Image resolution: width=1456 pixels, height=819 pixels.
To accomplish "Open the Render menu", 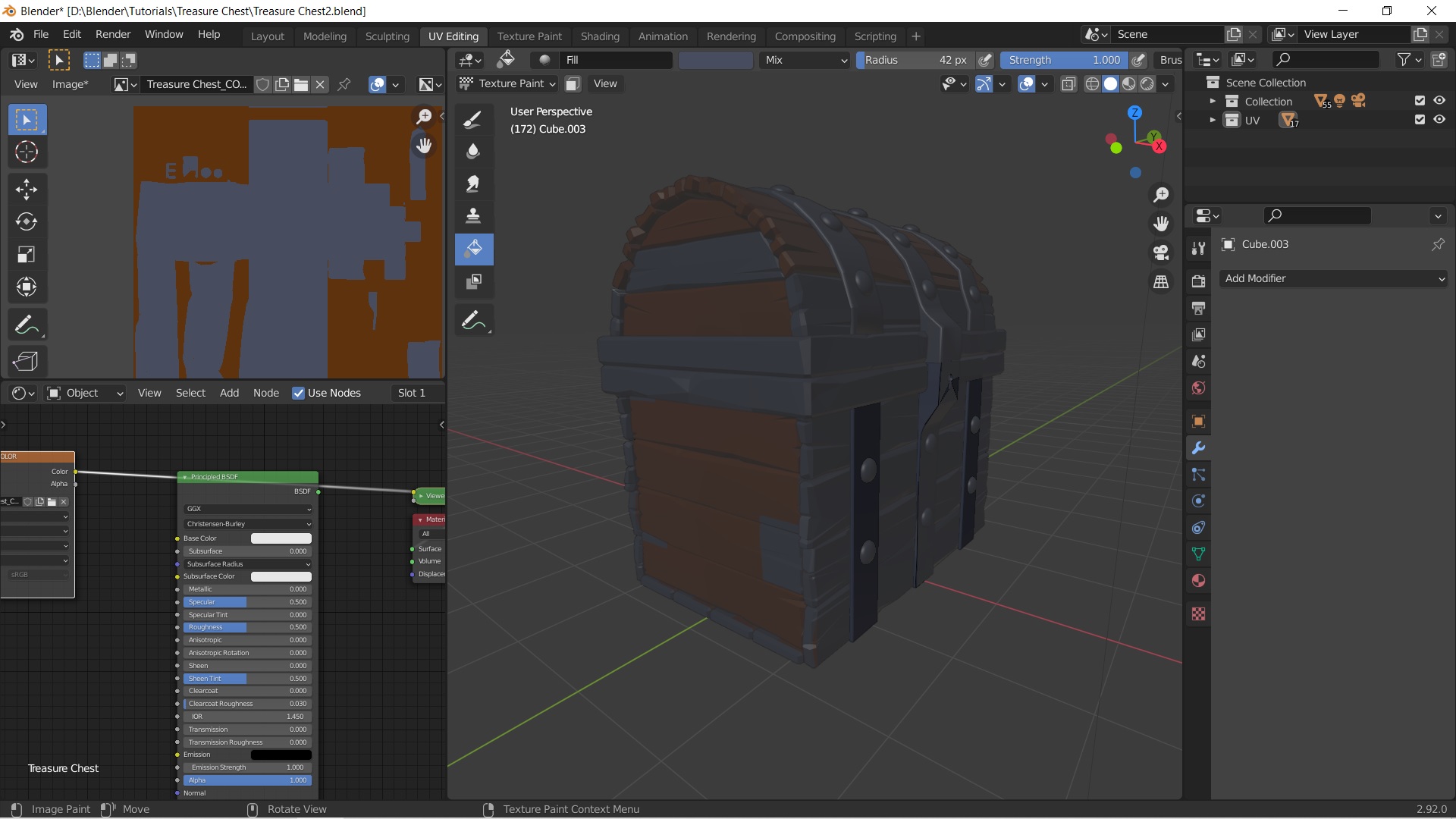I will pyautogui.click(x=112, y=34).
